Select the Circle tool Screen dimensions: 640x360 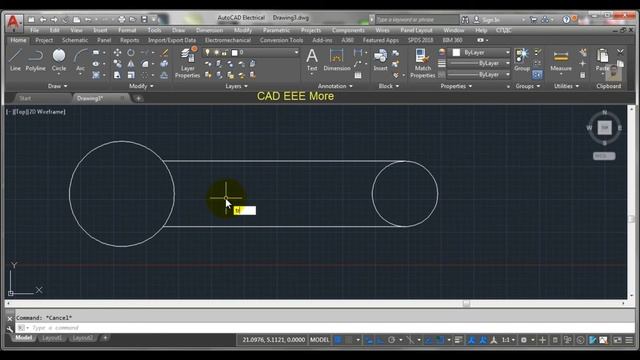pos(59,60)
